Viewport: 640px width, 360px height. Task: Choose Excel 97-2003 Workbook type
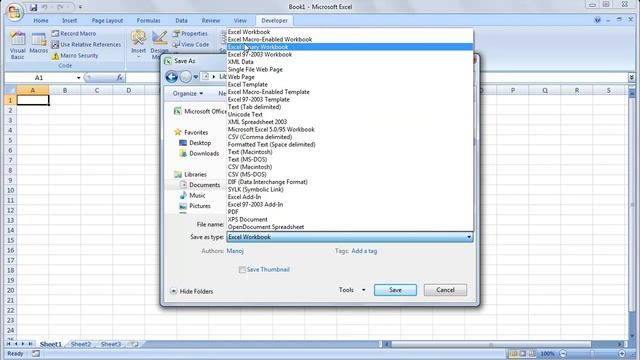(x=350, y=54)
